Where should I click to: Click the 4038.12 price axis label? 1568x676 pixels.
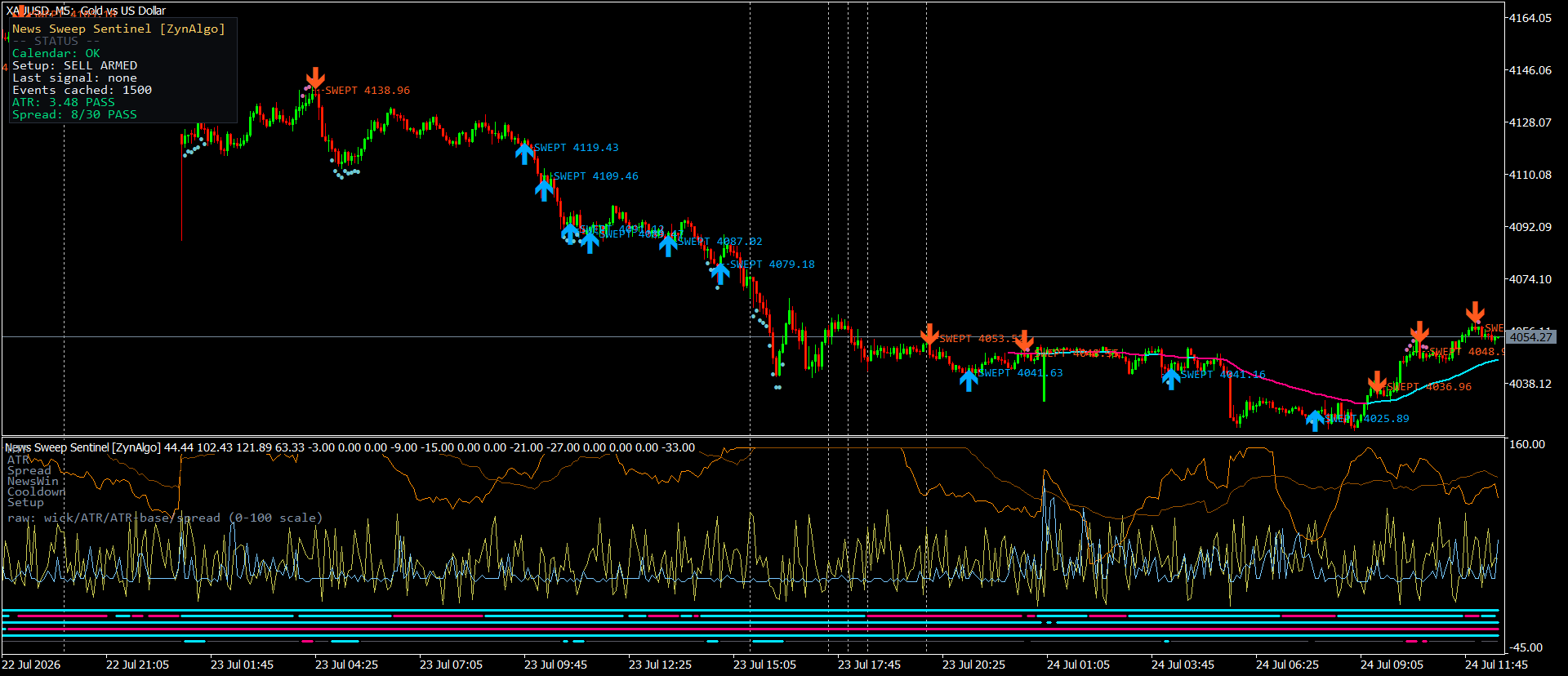(1530, 384)
